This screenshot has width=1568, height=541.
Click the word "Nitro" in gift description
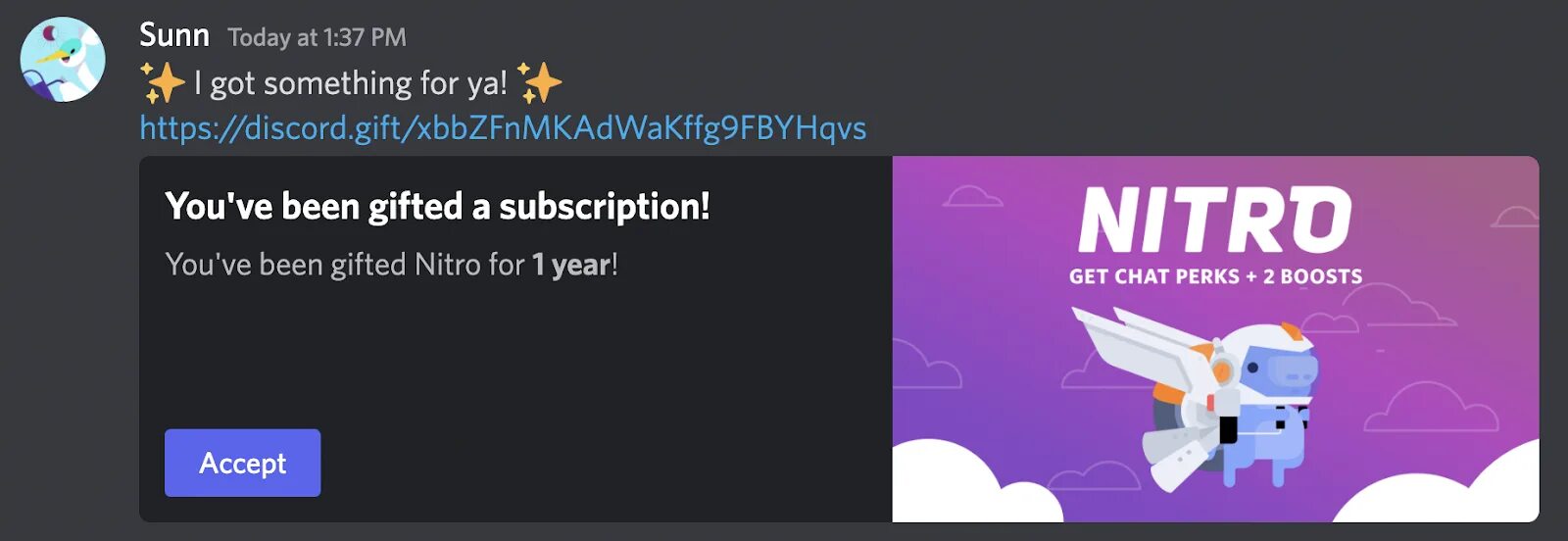click(448, 265)
